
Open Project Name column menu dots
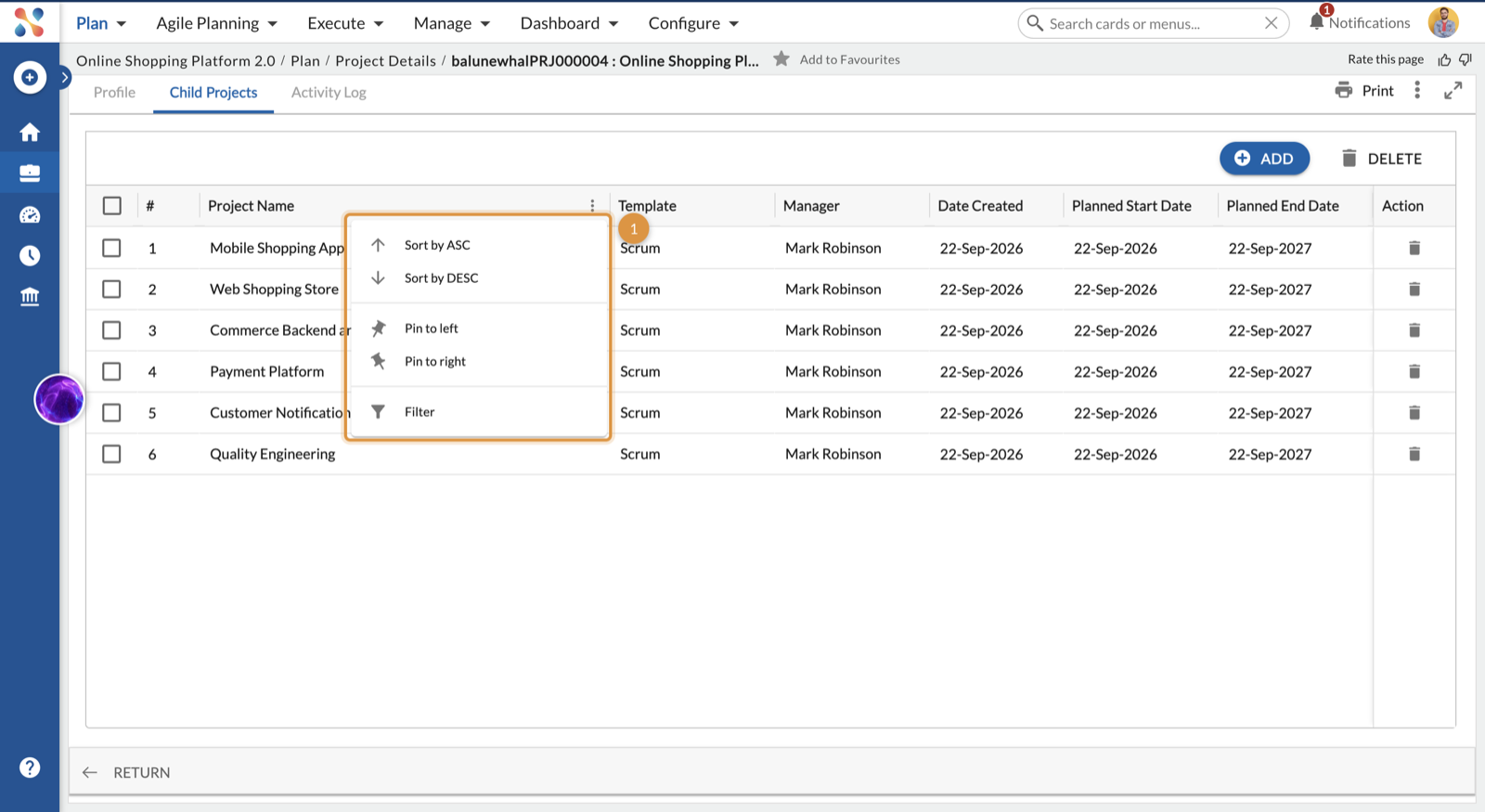pyautogui.click(x=592, y=206)
